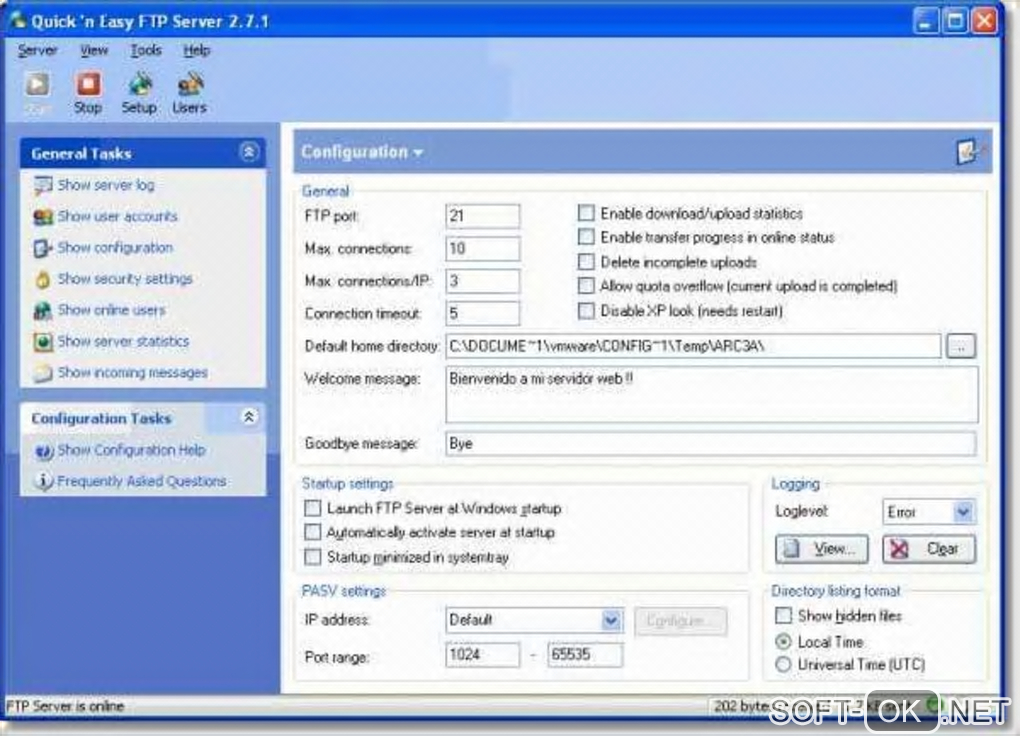Image resolution: width=1020 pixels, height=736 pixels.
Task: Click the Show online users icon
Action: 43,310
